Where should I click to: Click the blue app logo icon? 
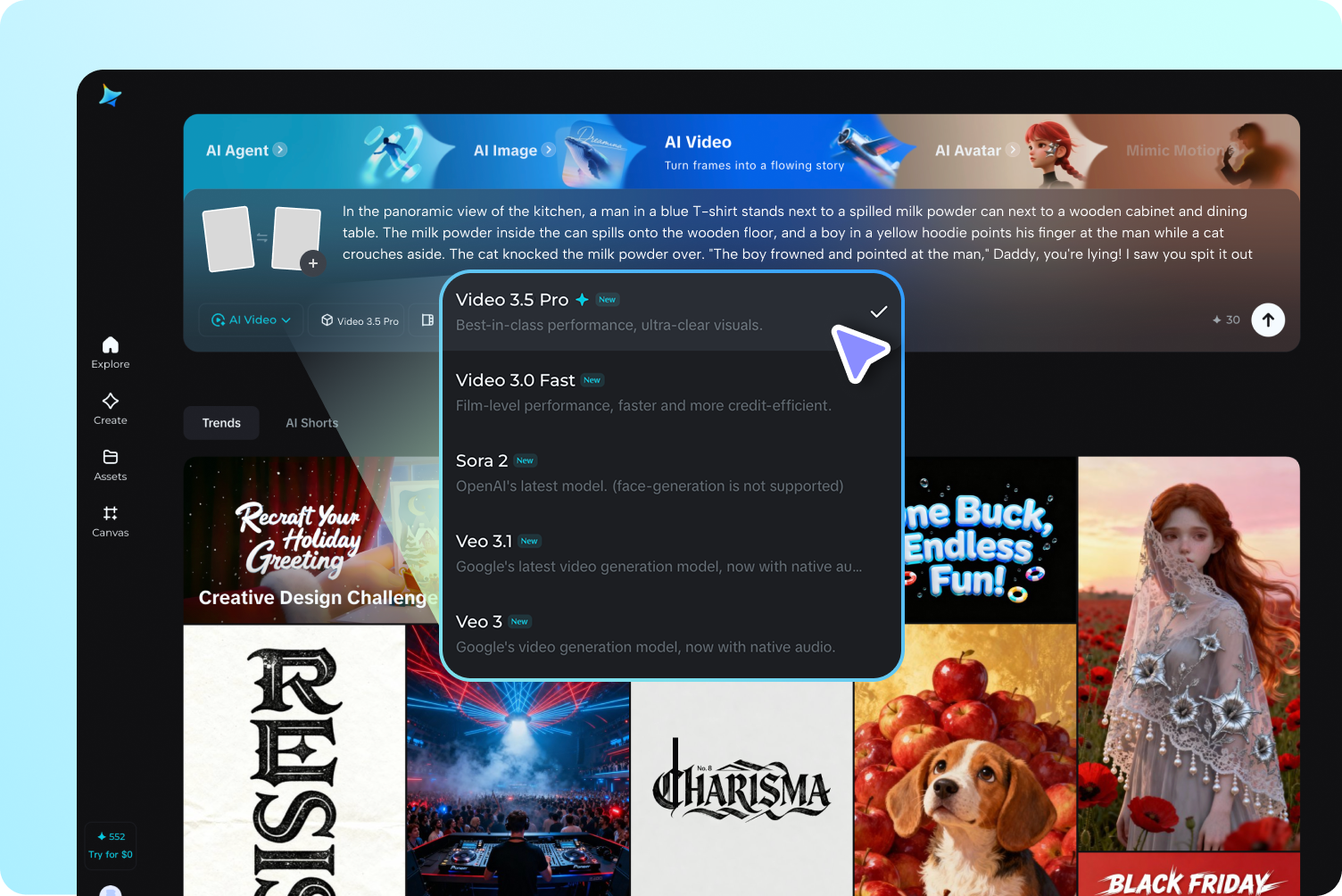[110, 95]
